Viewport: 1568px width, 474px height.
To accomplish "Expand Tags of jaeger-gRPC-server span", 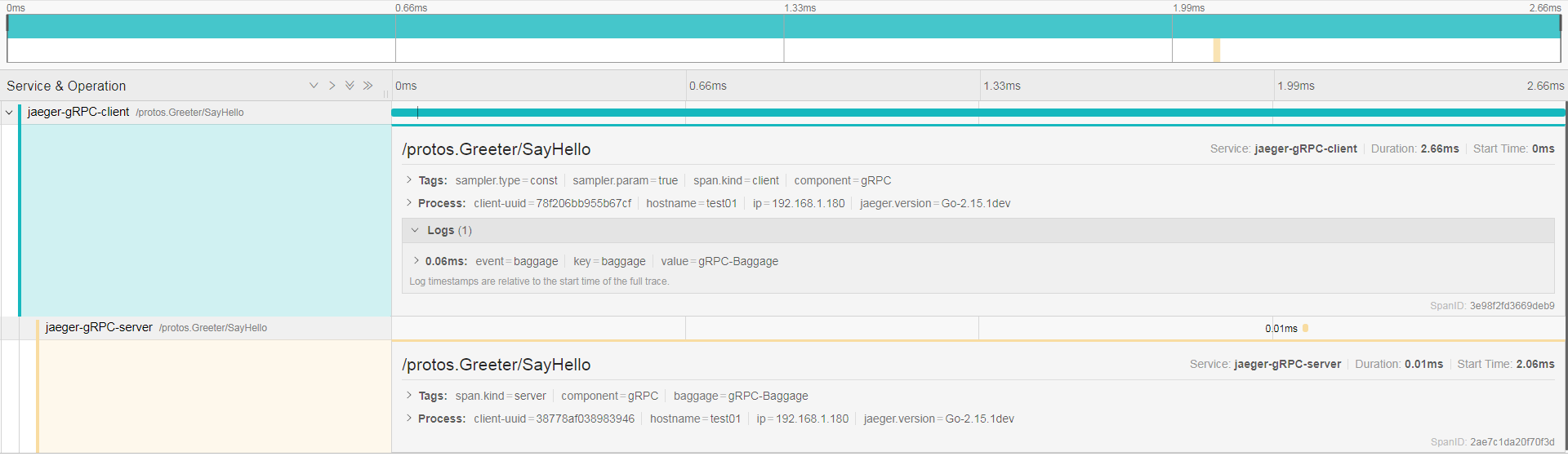I will tap(409, 396).
